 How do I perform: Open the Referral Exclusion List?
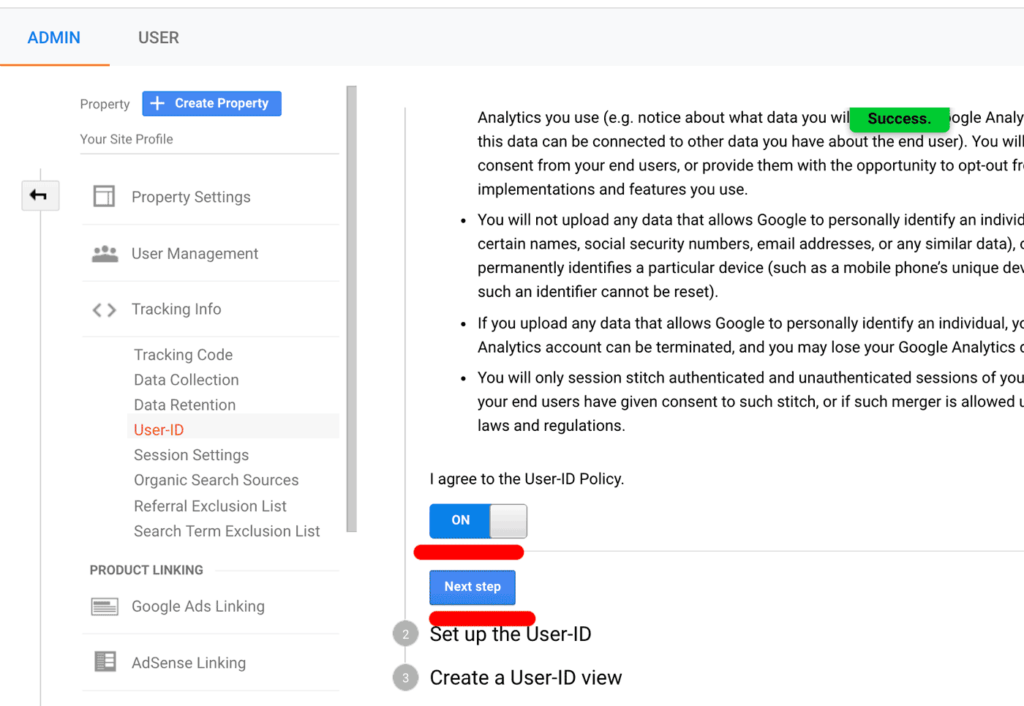coord(210,506)
